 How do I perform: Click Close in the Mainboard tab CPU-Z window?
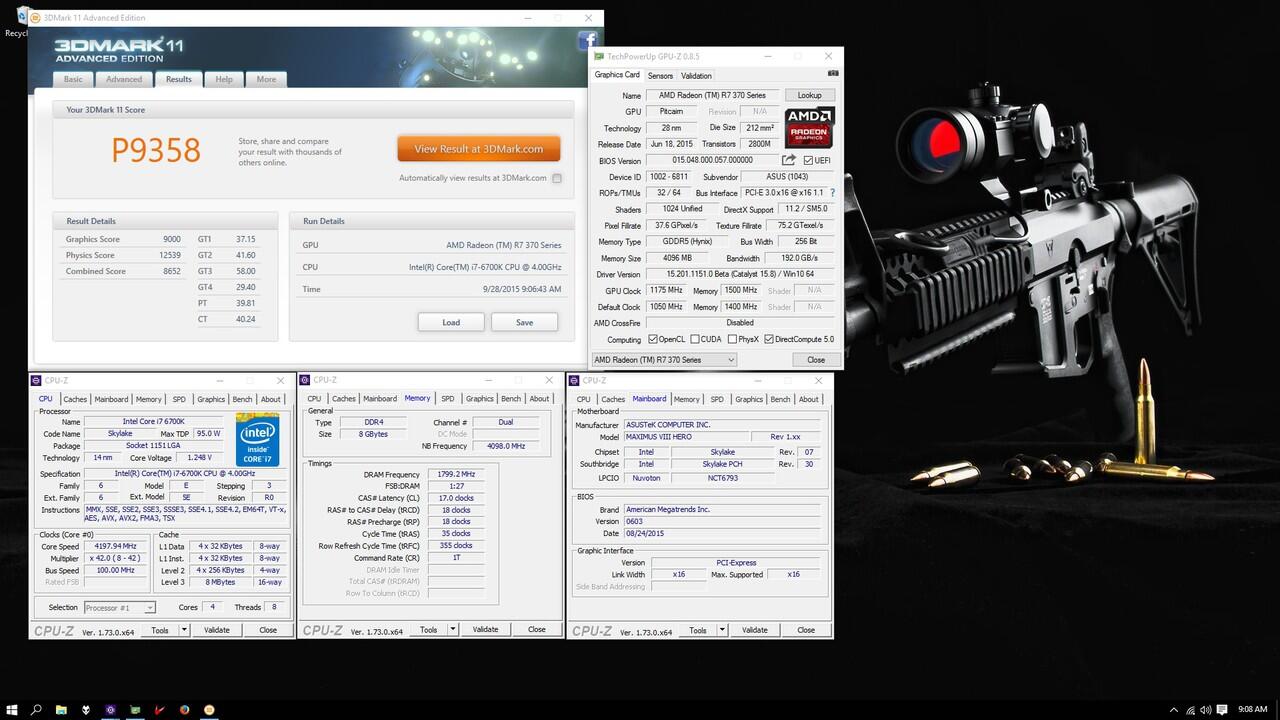806,630
